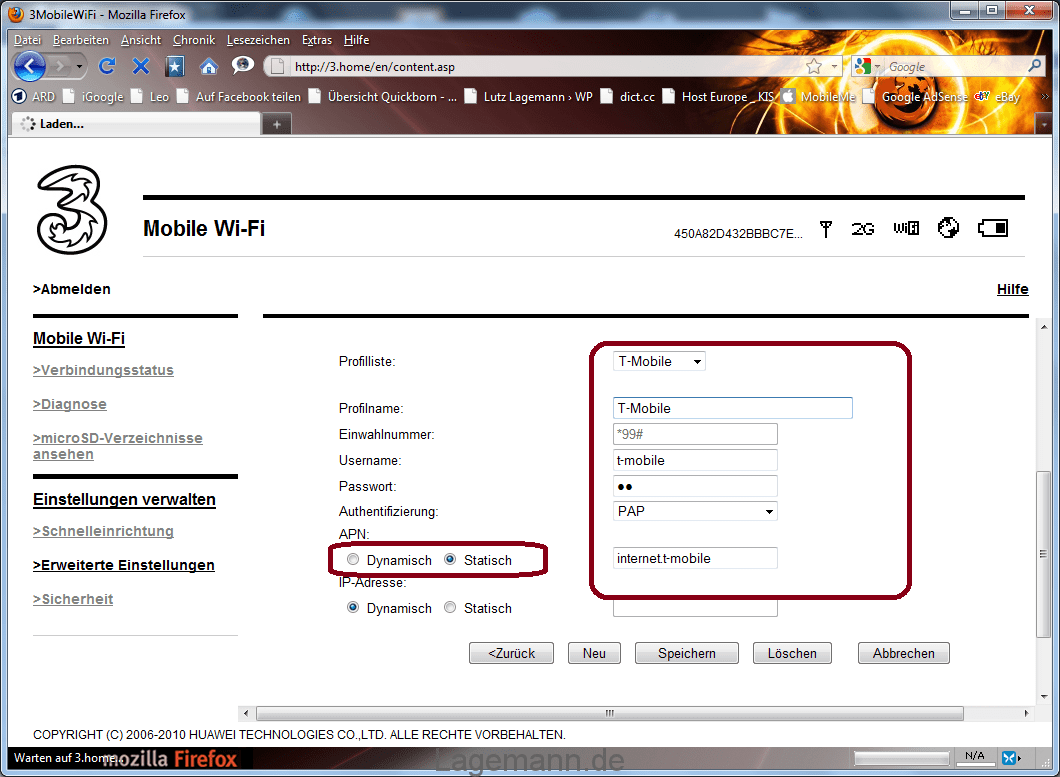Click the browser Back arrow button
The image size is (1060, 777).
[x=29, y=66]
